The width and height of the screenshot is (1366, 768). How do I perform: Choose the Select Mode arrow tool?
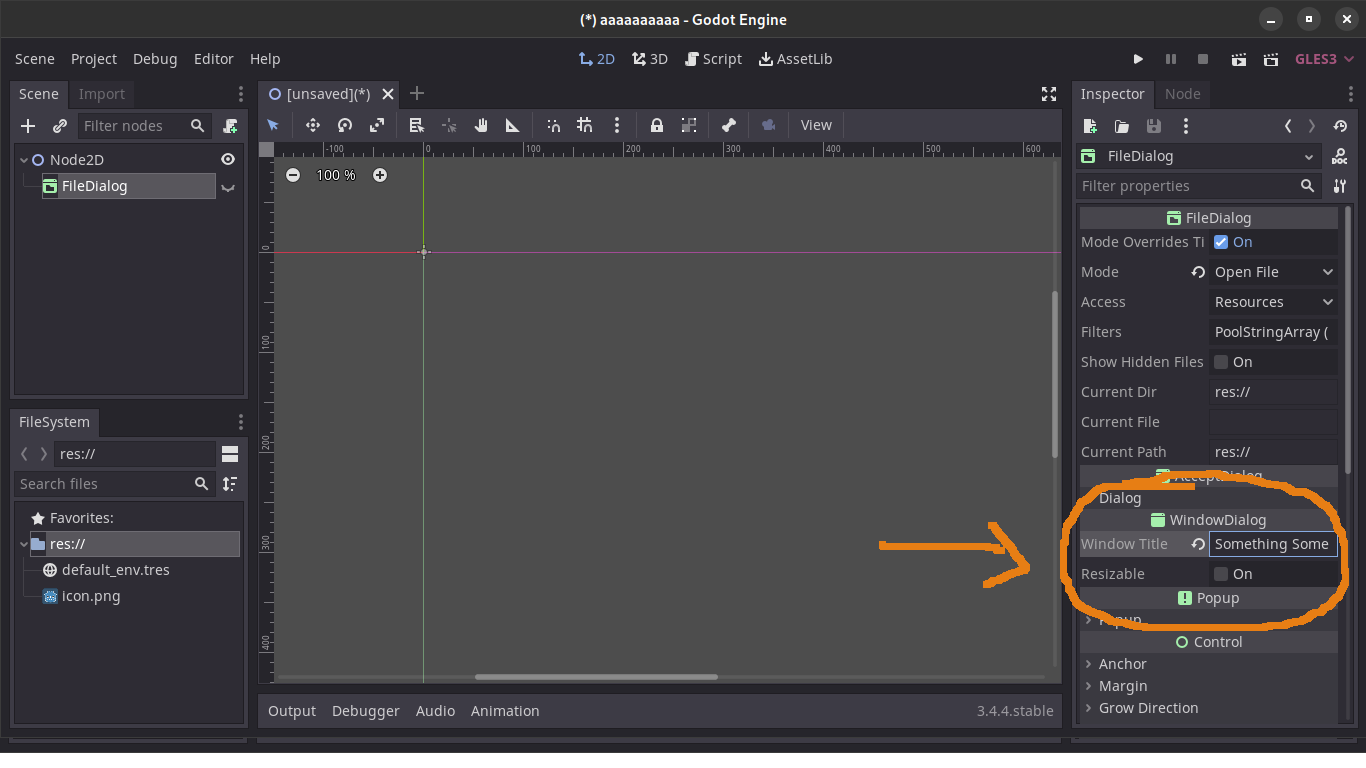pyautogui.click(x=273, y=125)
